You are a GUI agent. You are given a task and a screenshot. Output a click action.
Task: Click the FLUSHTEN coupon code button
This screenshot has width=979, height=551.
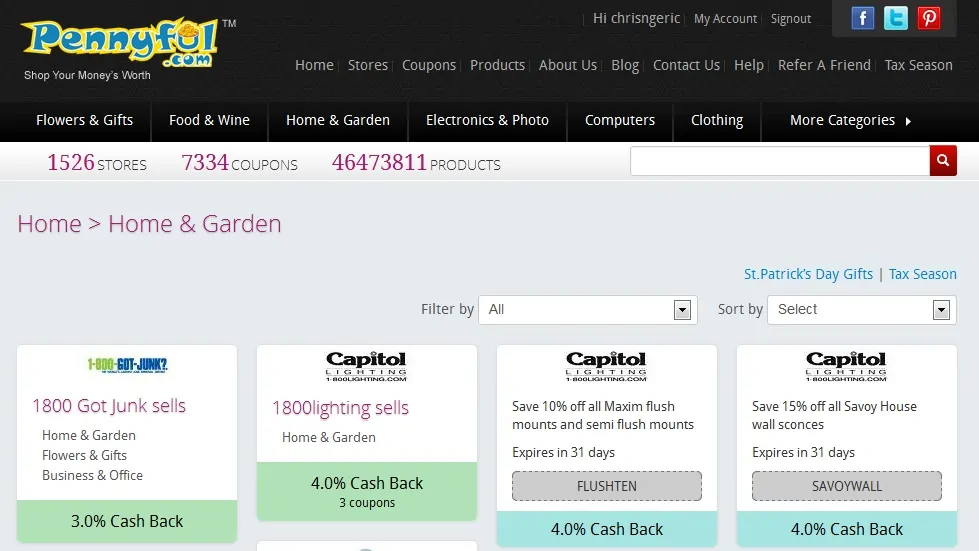coord(606,486)
